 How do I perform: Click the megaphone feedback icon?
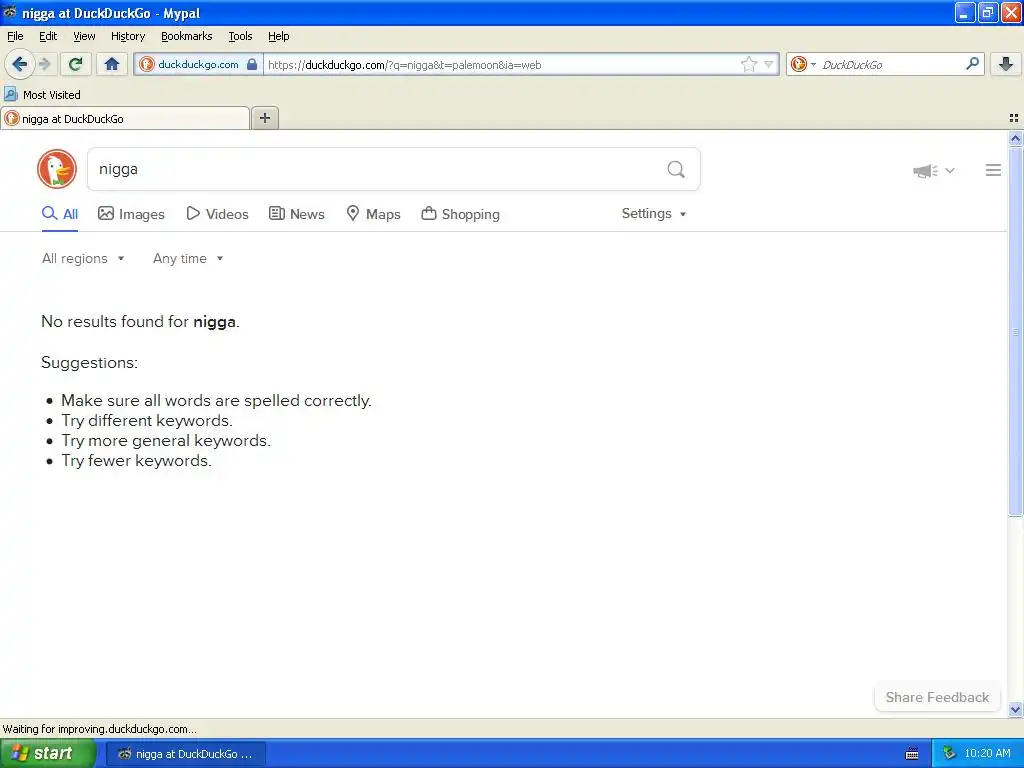pyautogui.click(x=925, y=170)
